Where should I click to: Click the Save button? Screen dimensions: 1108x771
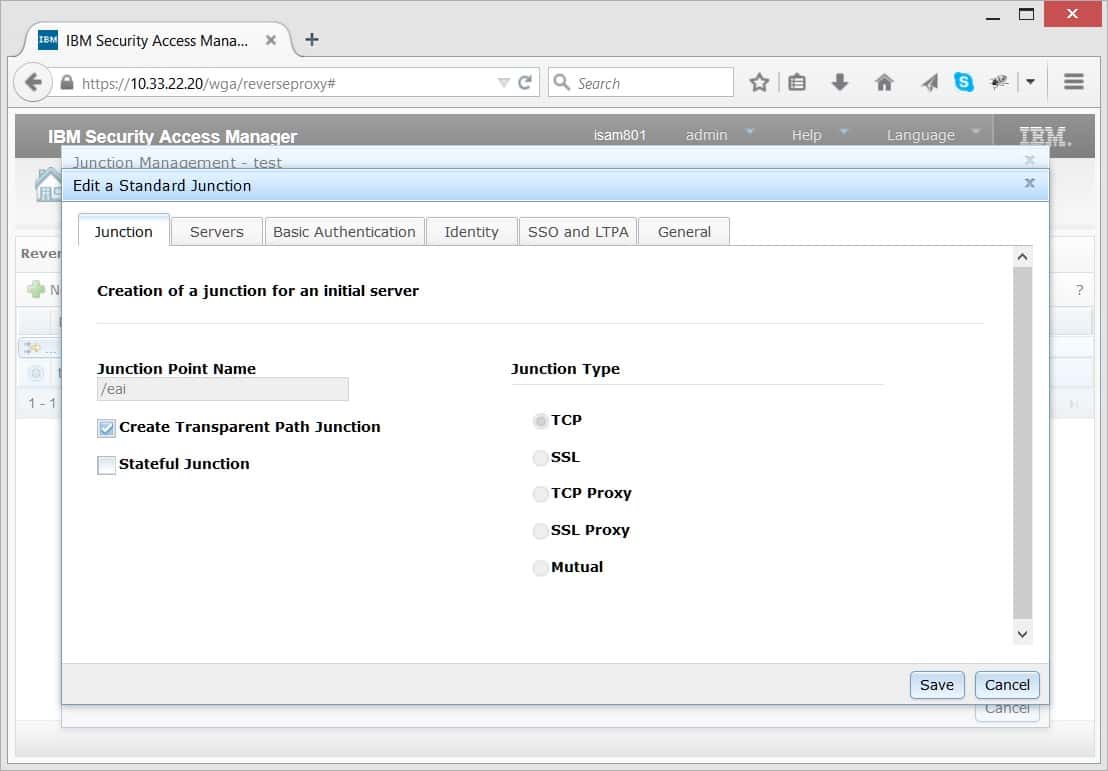(x=936, y=685)
